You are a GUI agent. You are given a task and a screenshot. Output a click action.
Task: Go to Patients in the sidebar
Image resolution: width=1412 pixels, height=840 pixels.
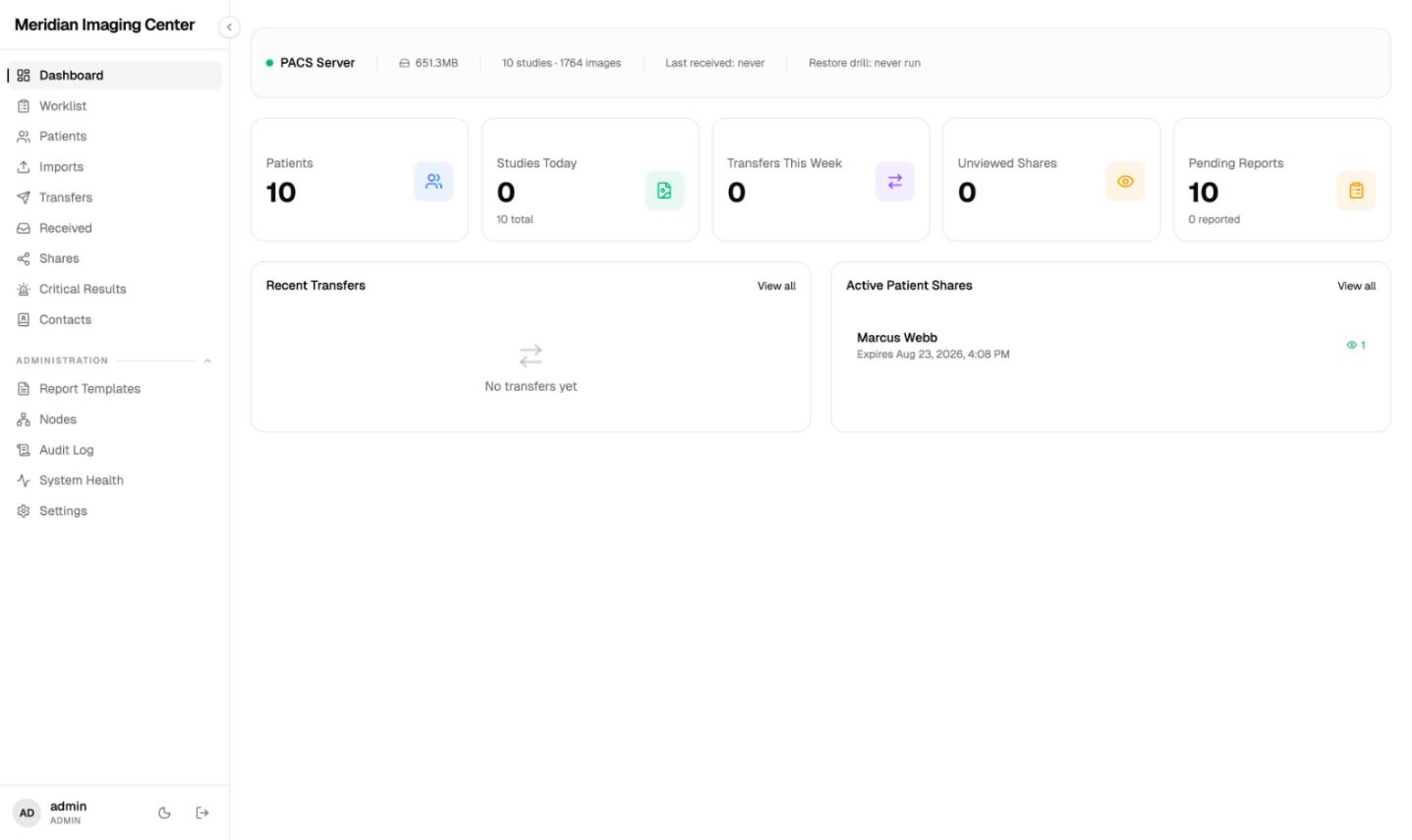115,137
